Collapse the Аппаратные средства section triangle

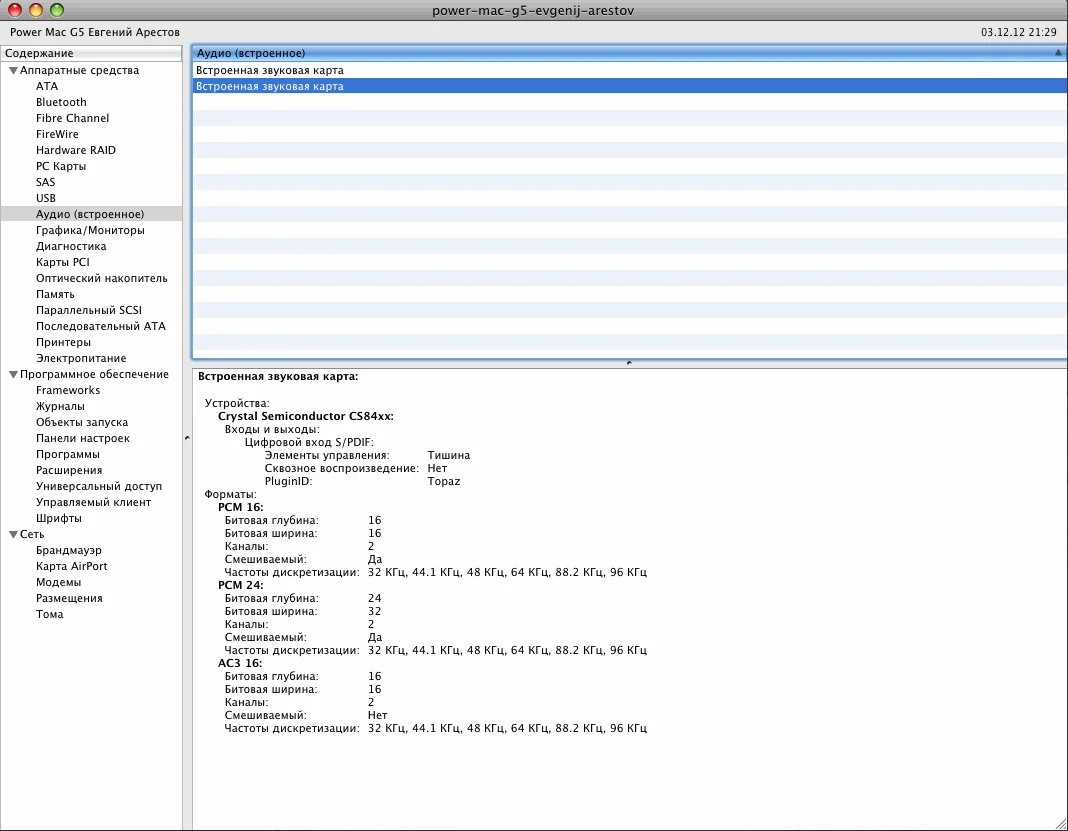13,71
